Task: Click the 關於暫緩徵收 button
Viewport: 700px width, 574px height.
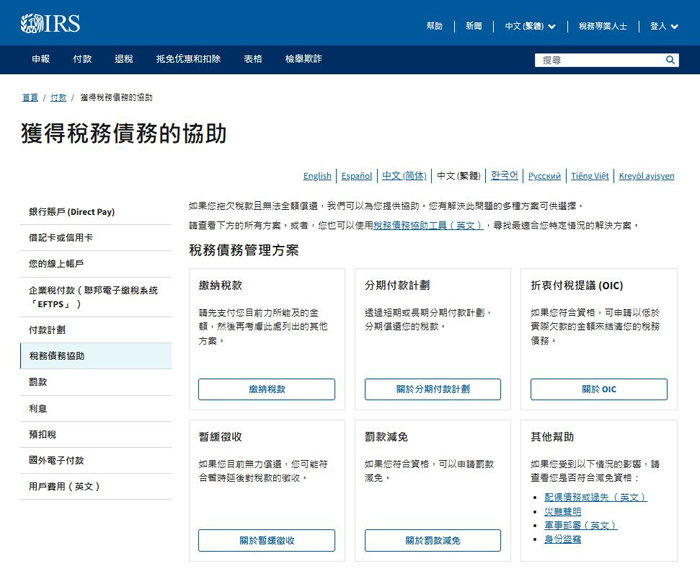Action: 266,540
